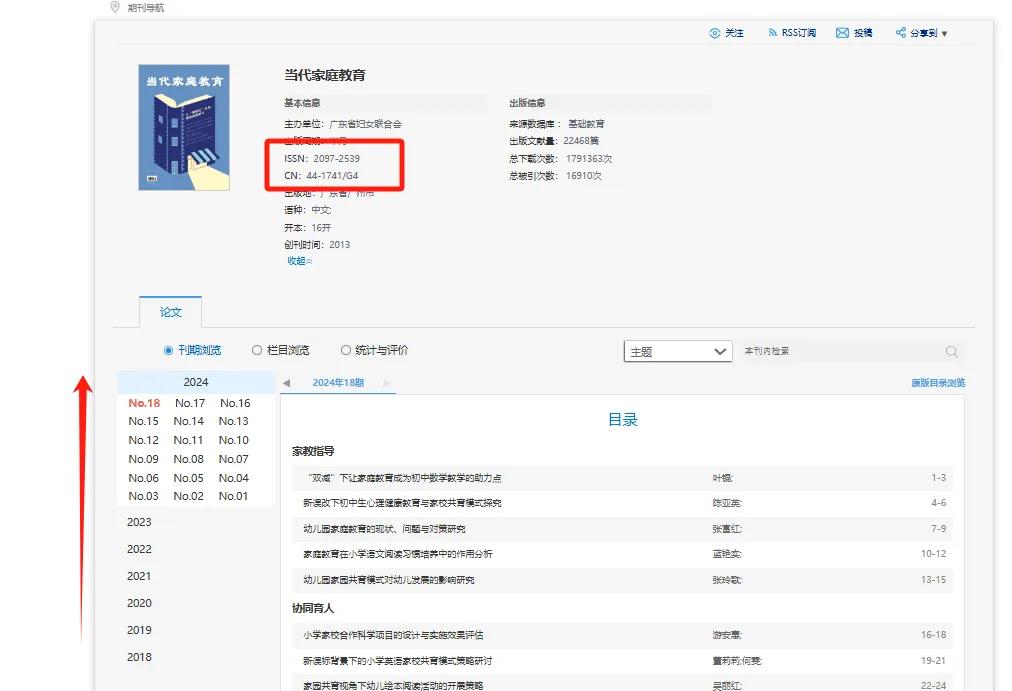The width and height of the screenshot is (1012, 691).
Task: Open article 幼儿园家庭教育的现状、问题与对策研究
Action: (384, 529)
